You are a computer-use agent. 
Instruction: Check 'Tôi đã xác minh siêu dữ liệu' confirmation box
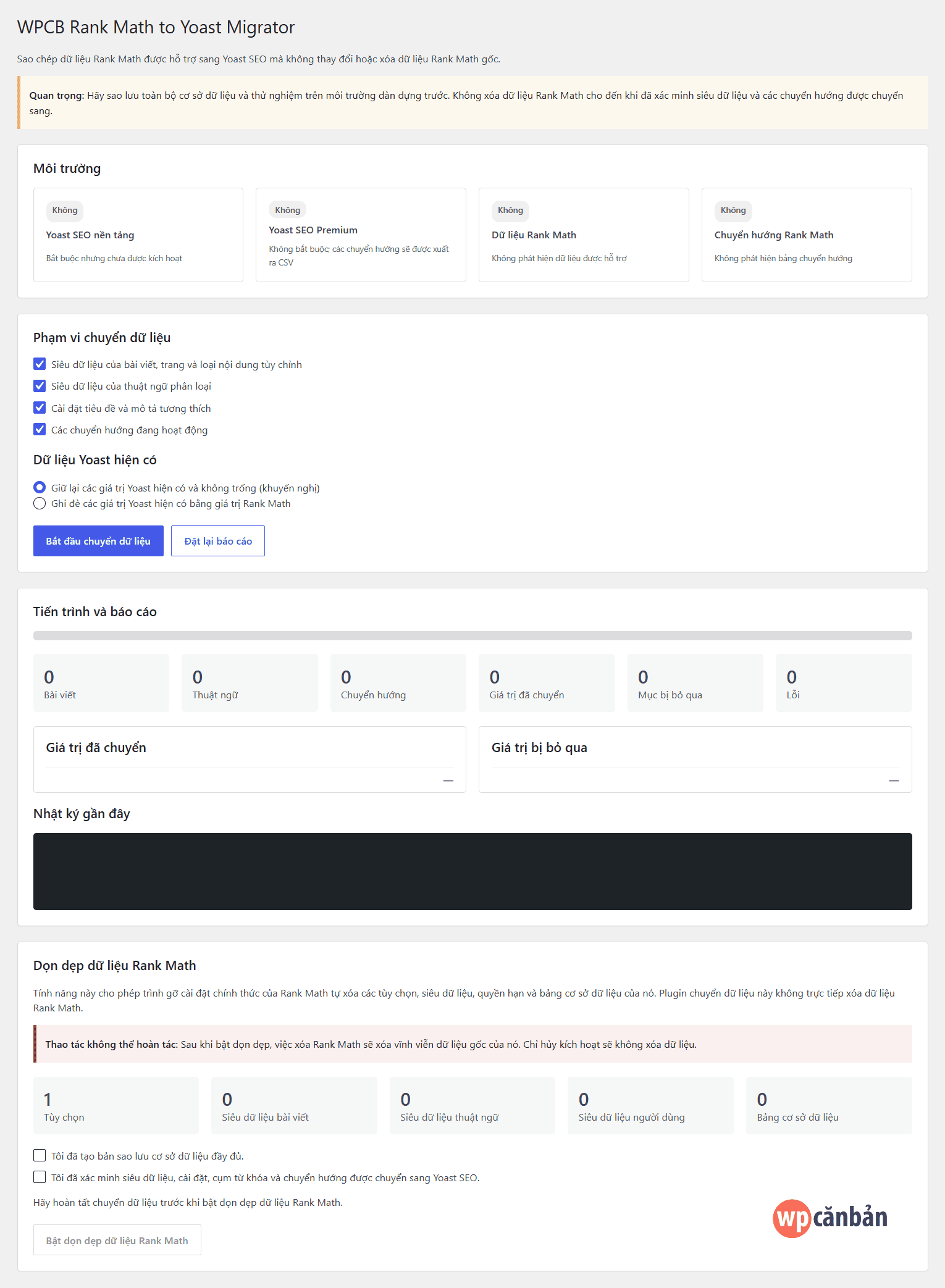tap(40, 1177)
